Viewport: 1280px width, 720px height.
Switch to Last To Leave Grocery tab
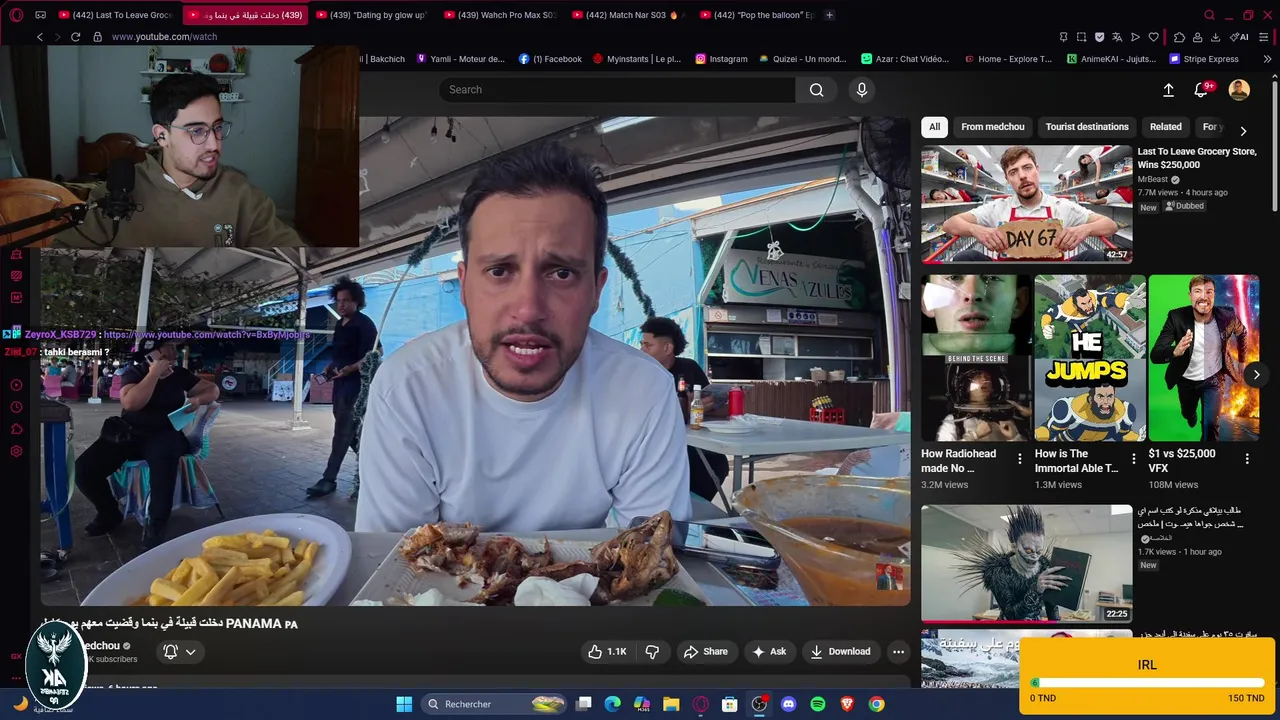click(x=117, y=15)
